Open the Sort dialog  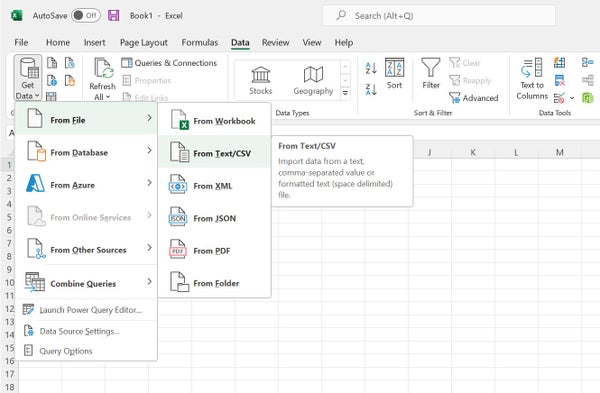(x=394, y=74)
